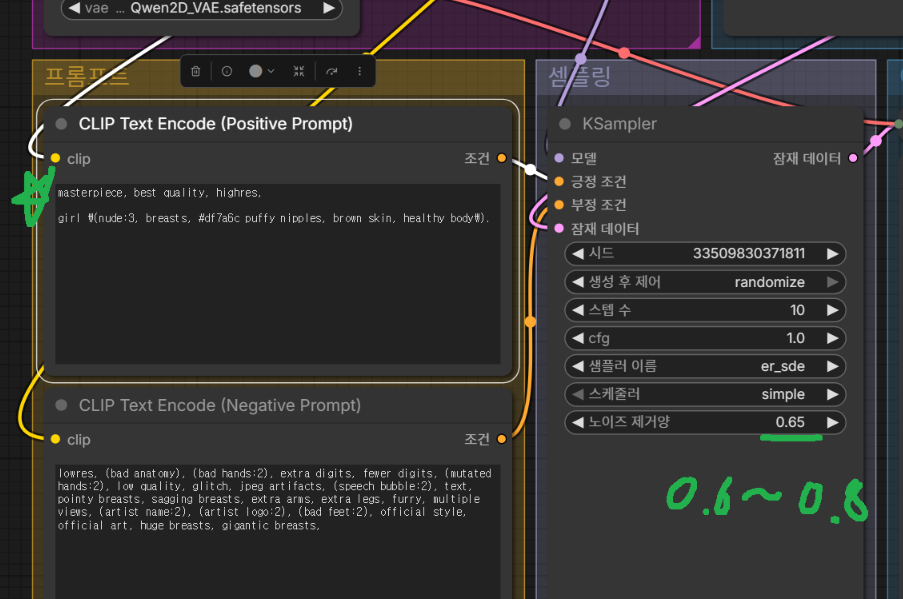
Task: Click the 부정 조건 input port on KSampler
Action: 559,204
